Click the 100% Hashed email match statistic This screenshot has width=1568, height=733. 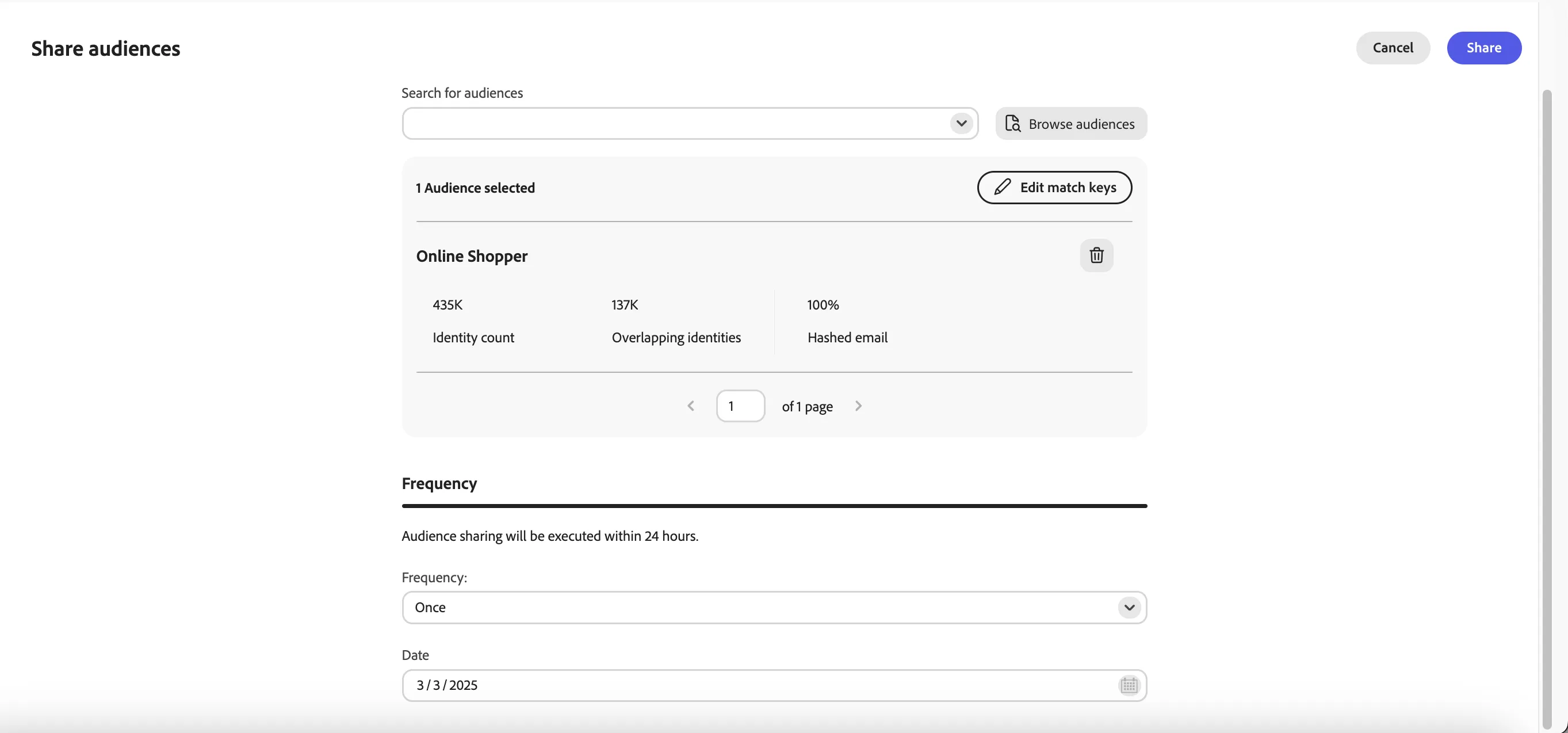pyautogui.click(x=847, y=321)
